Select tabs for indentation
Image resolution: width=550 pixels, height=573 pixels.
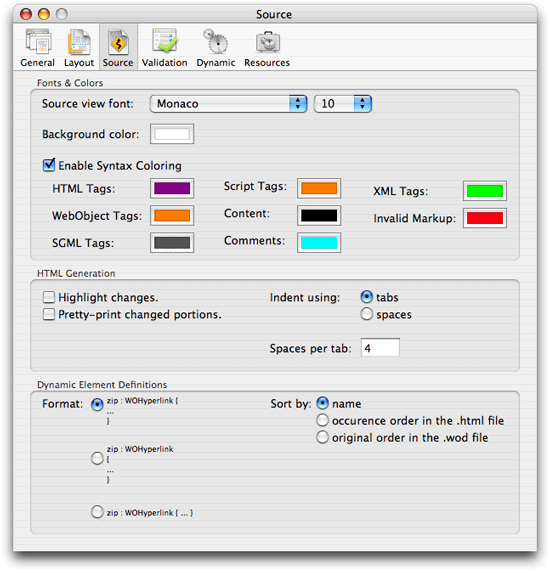pyautogui.click(x=367, y=297)
